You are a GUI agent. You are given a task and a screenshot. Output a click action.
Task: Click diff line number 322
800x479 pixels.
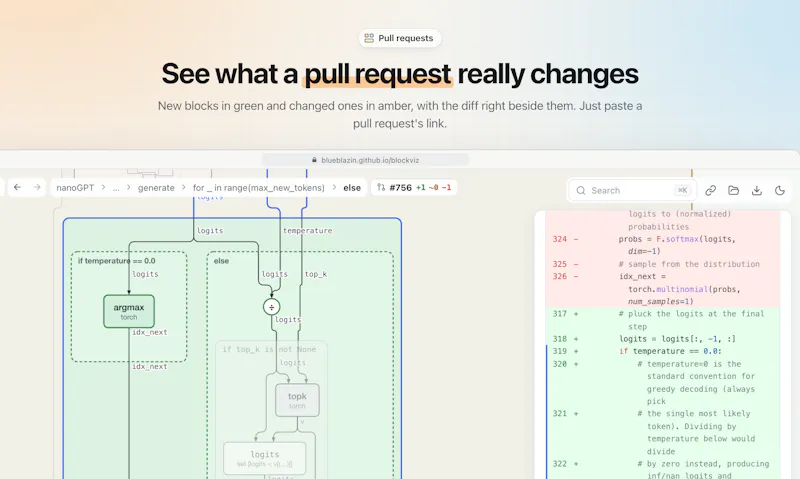[x=559, y=464]
